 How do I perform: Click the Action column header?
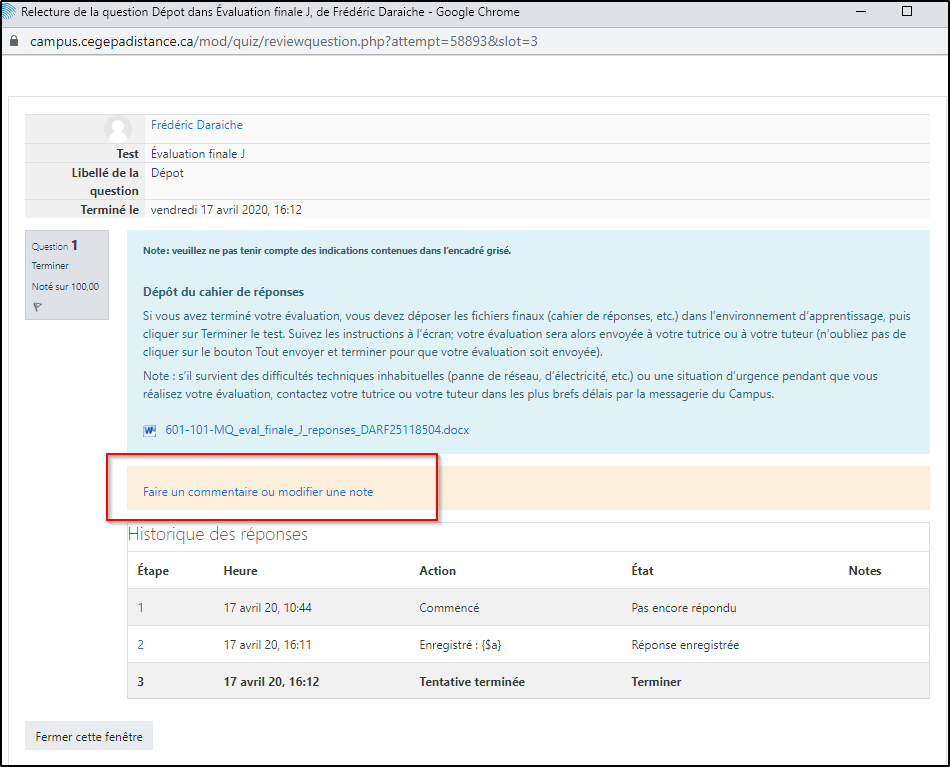[x=437, y=571]
